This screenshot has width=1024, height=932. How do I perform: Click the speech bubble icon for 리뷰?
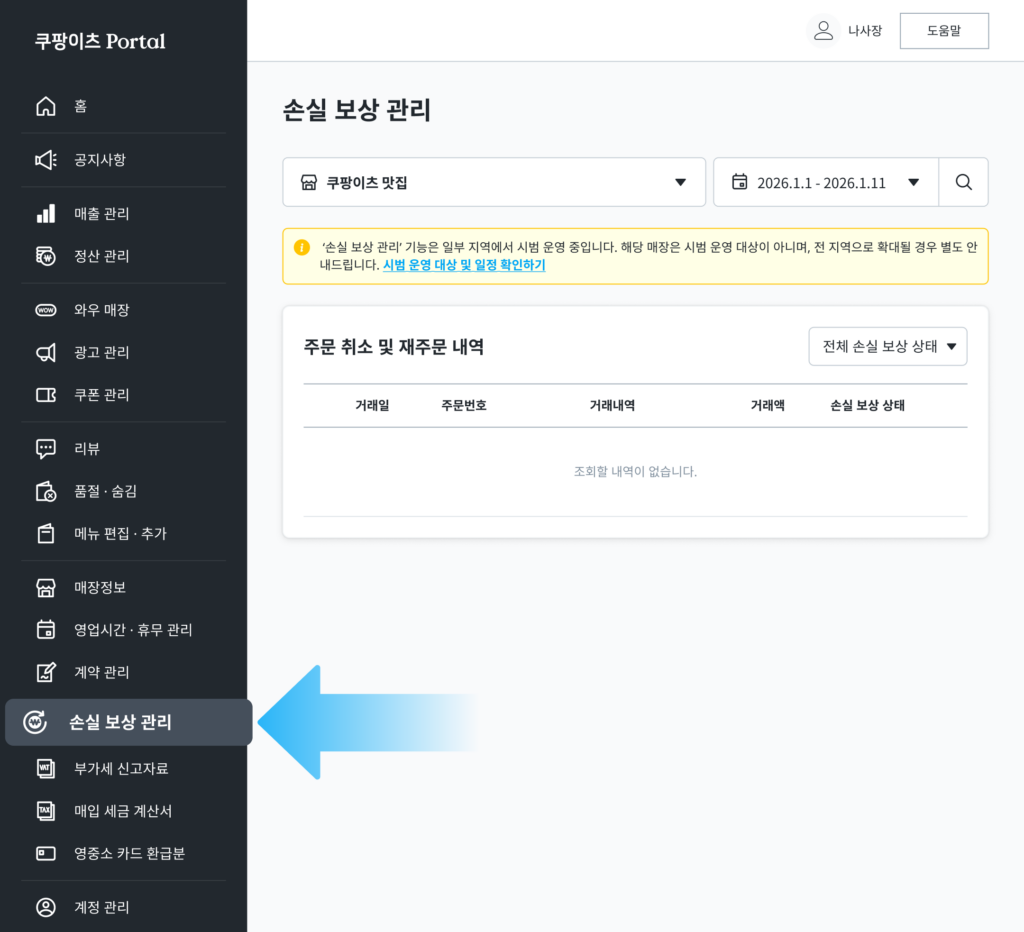coord(46,449)
